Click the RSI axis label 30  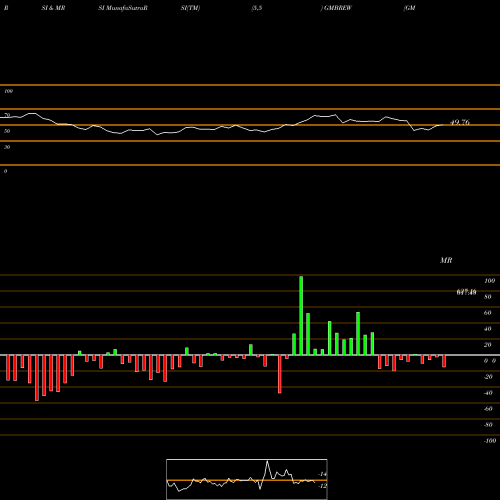pos(7,147)
